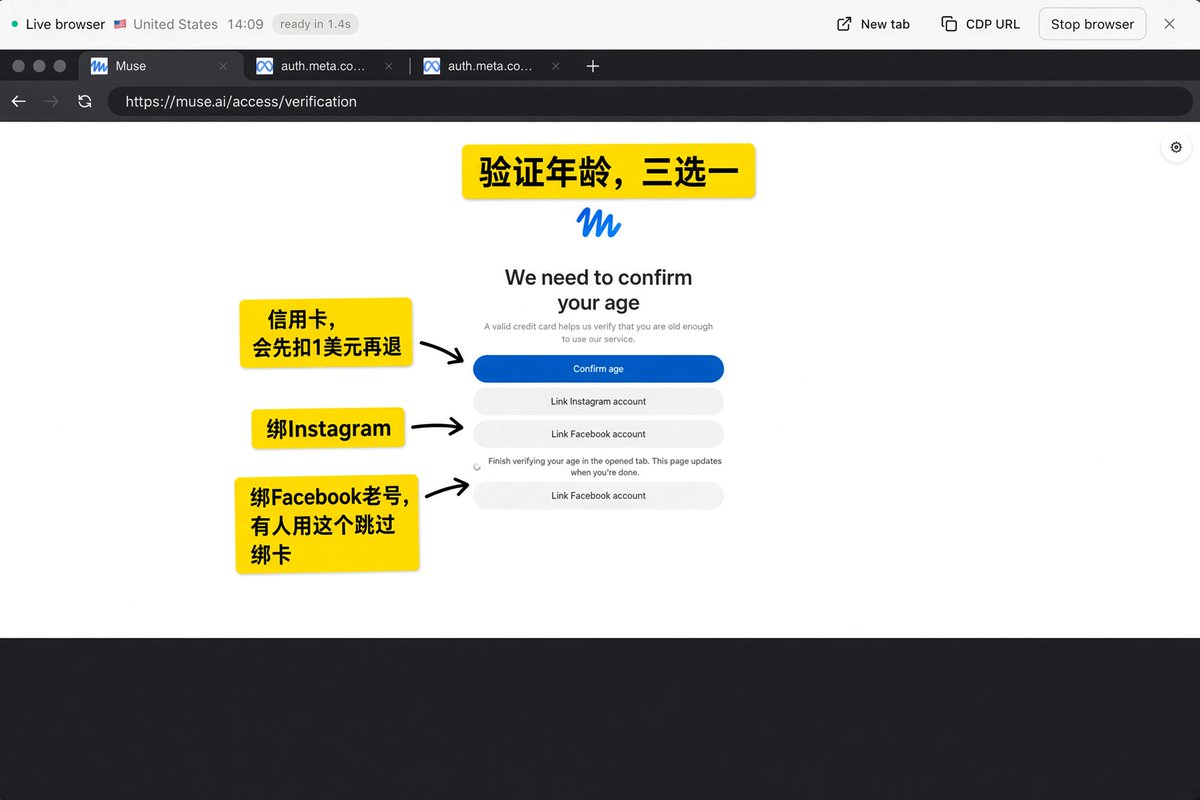Close the second auth.meta.com tab
The width and height of the screenshot is (1200, 800).
557,66
